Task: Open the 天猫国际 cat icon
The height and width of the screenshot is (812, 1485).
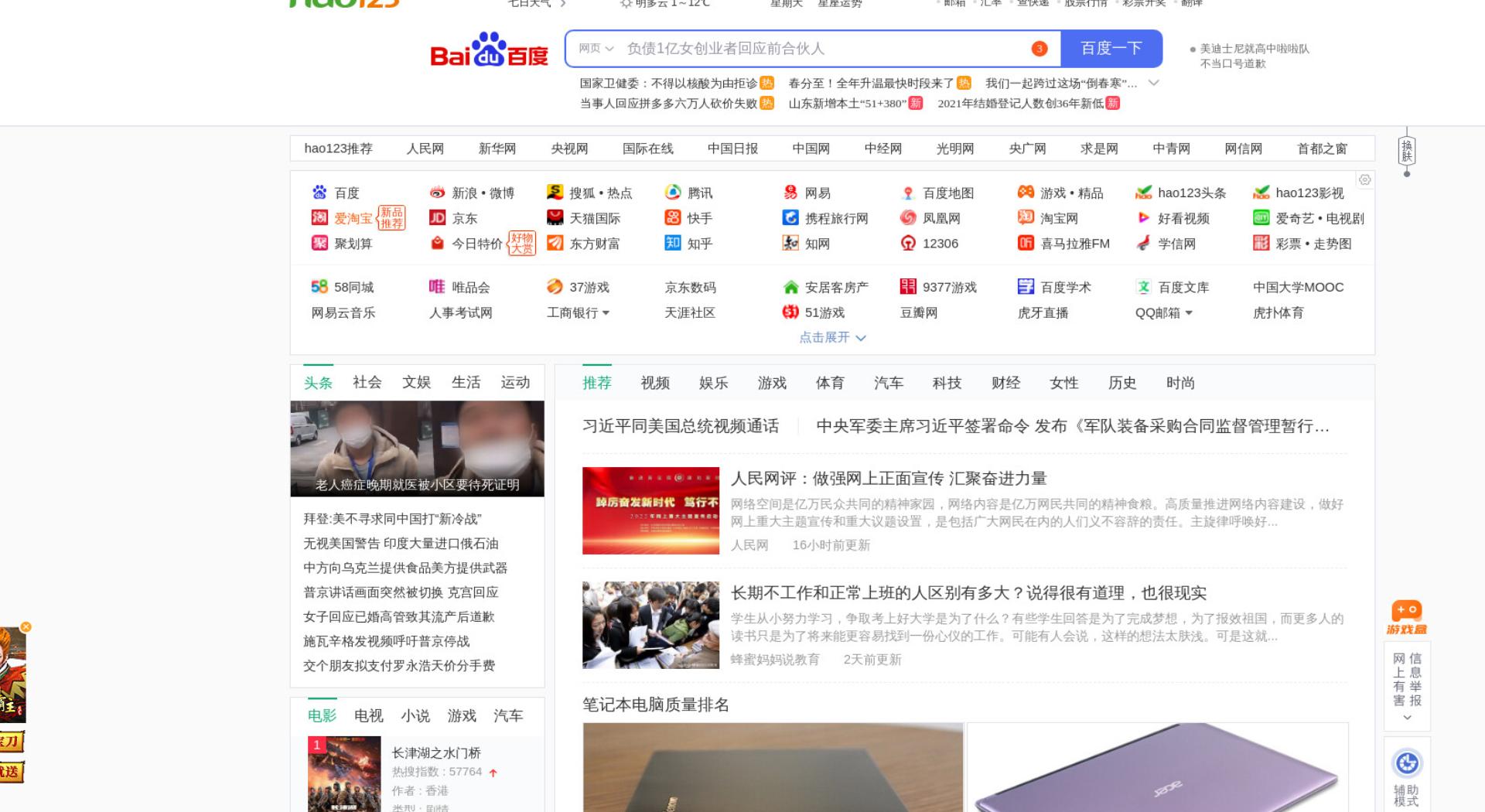Action: (x=555, y=218)
